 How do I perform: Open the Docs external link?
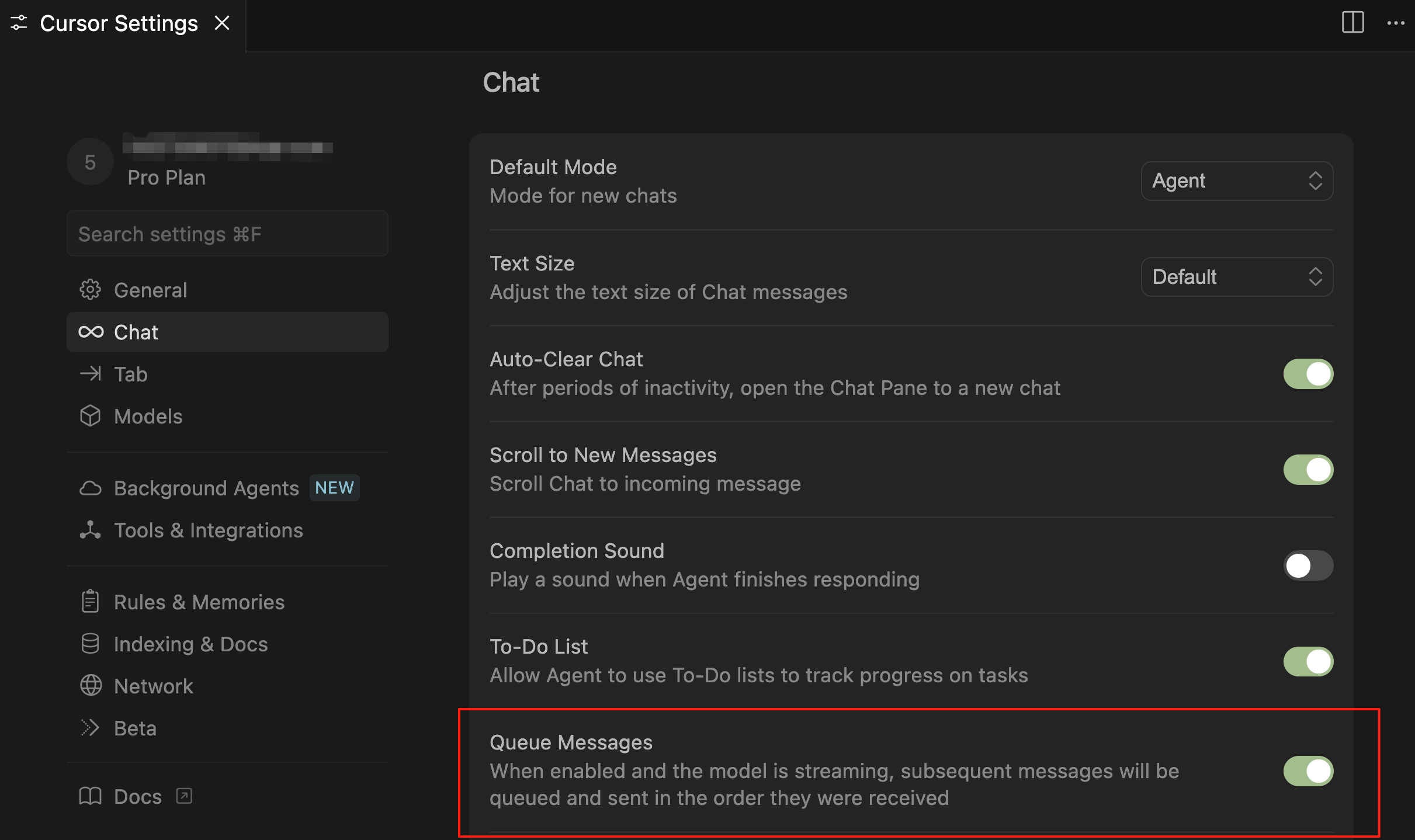(138, 796)
